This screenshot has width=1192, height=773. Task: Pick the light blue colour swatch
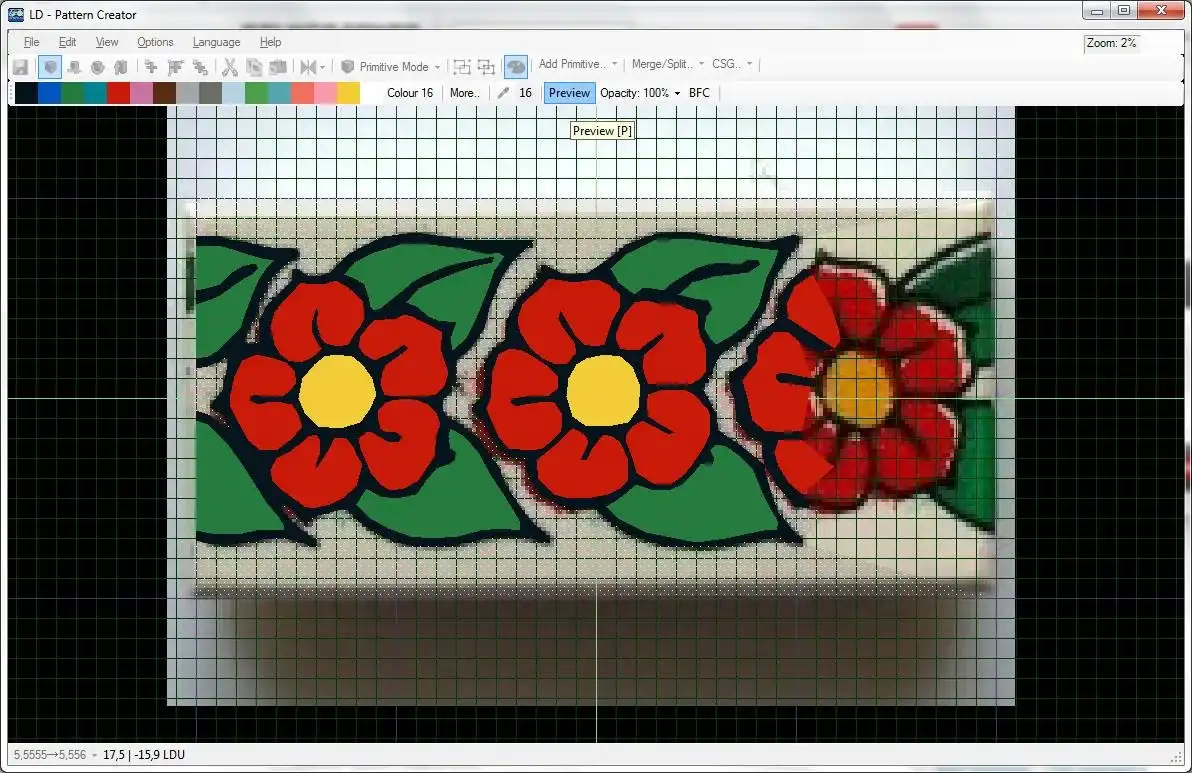tap(233, 93)
